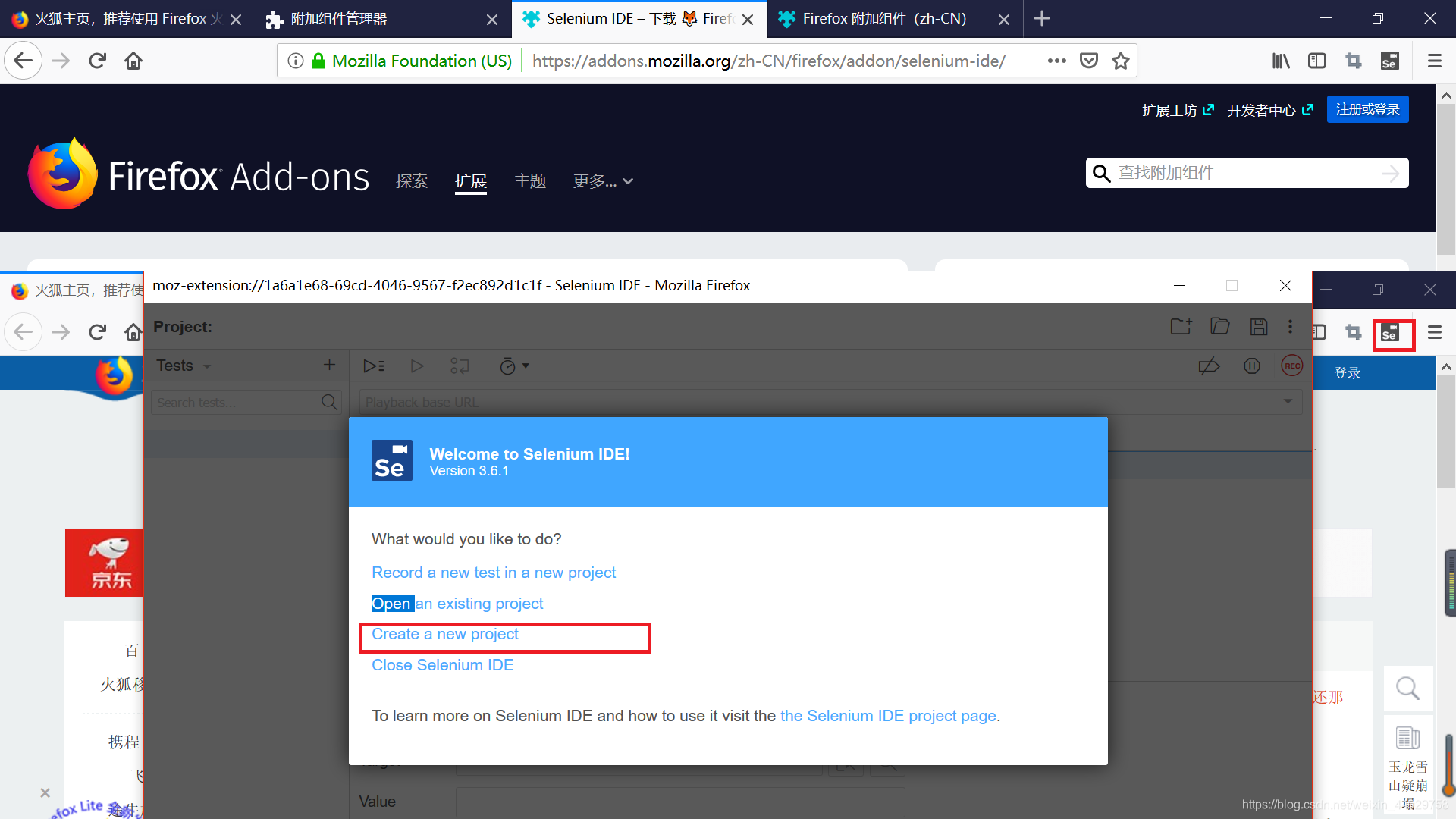
Task: Pause on exceptions icon in Selenium IDE
Action: point(1252,366)
